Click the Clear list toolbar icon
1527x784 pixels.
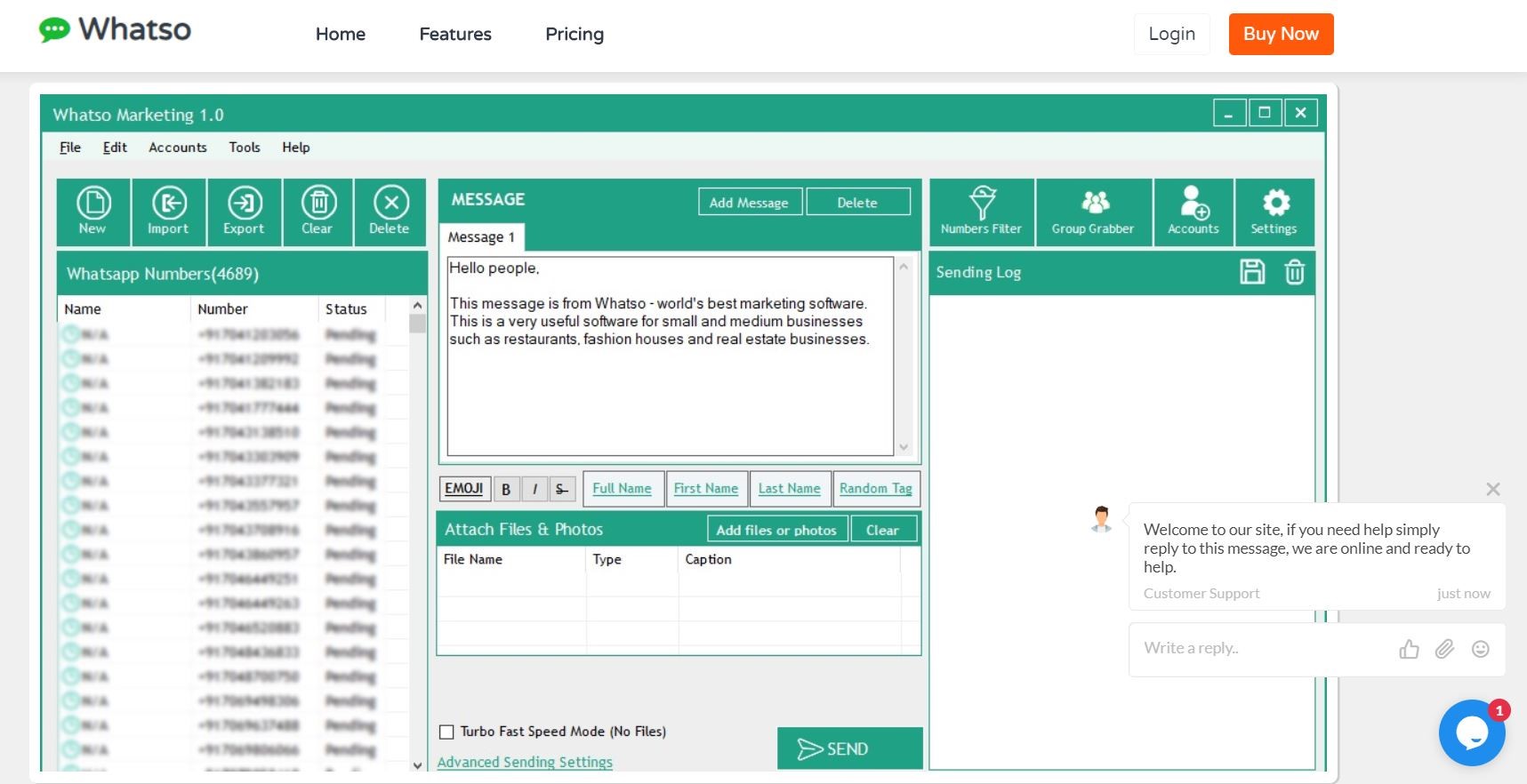(x=318, y=212)
